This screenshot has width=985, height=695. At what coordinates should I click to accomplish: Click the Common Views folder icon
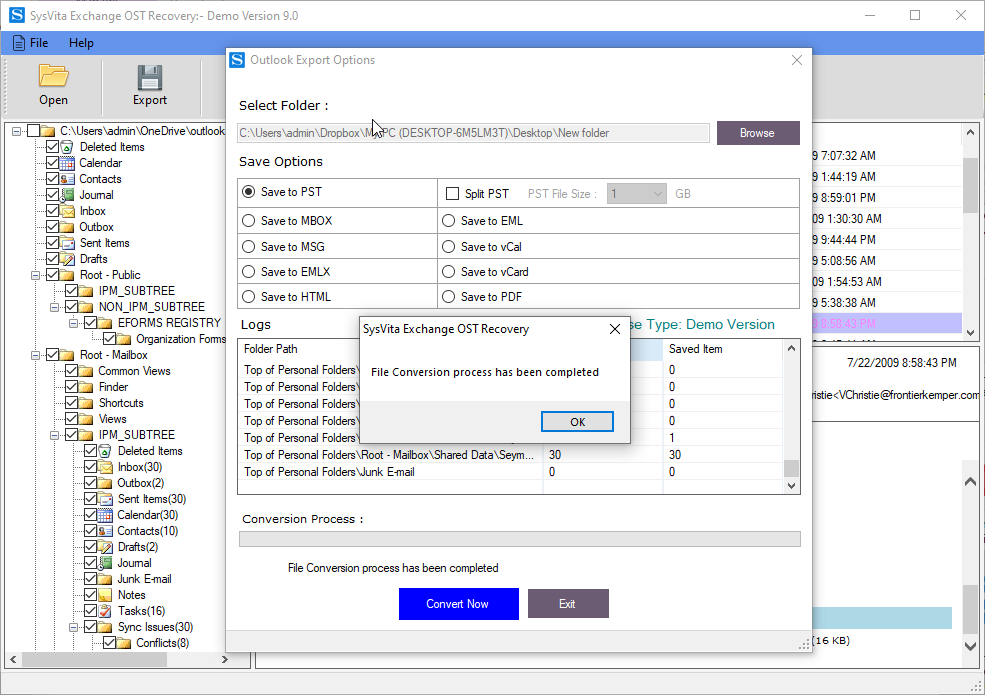click(x=86, y=371)
